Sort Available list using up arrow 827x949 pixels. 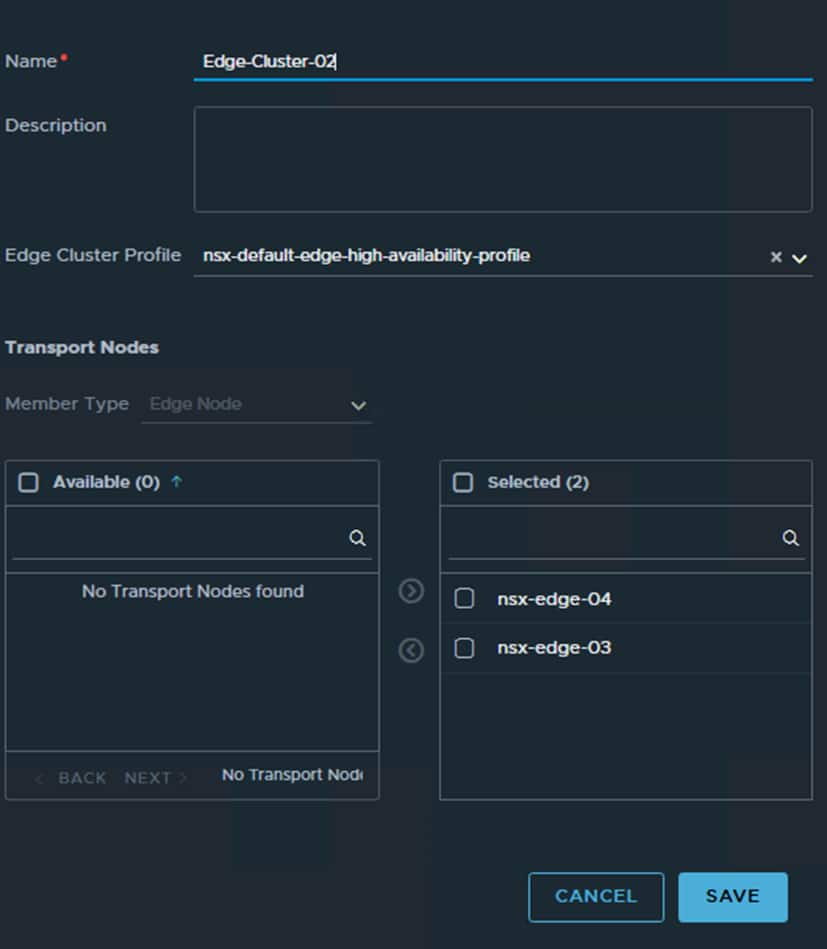click(x=176, y=482)
